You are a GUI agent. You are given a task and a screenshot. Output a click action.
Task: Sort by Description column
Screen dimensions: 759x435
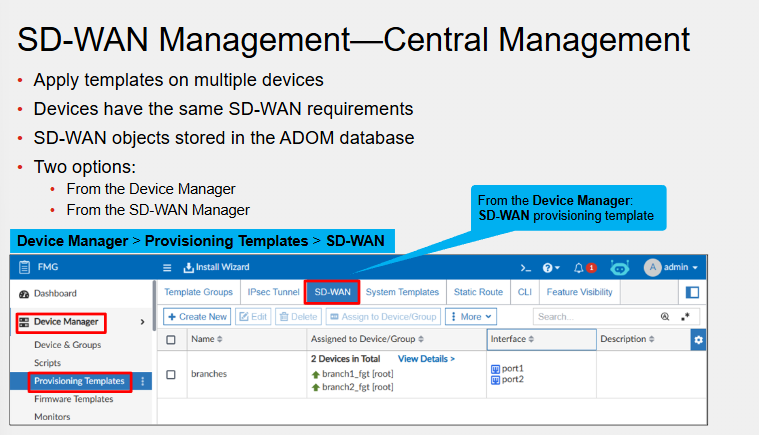pos(627,339)
